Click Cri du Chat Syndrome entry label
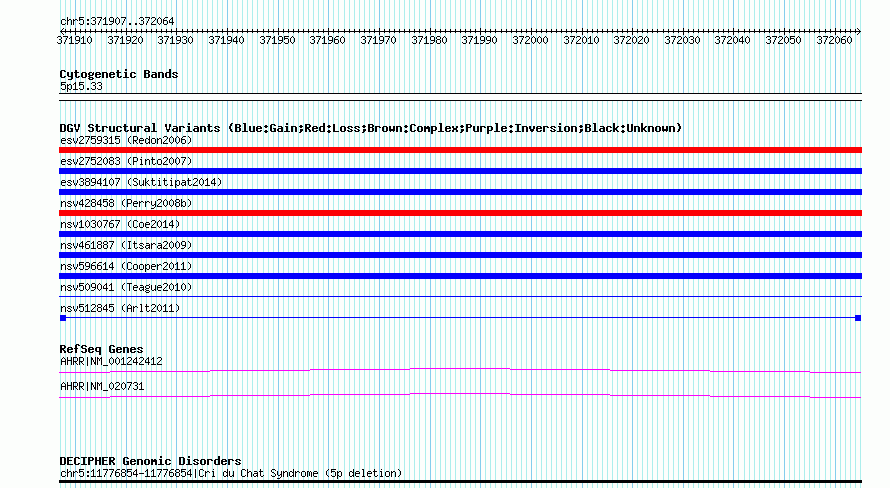This screenshot has height=488, width=890. coord(231,473)
